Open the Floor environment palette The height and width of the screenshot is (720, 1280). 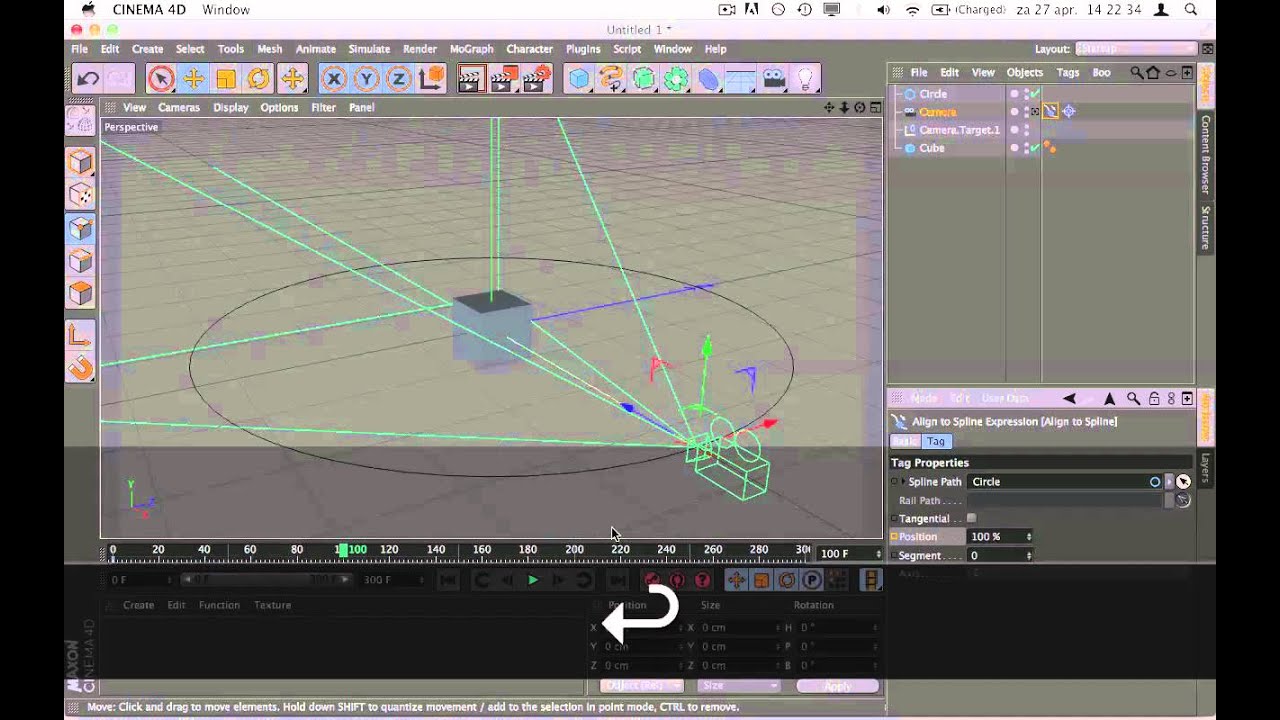point(740,79)
